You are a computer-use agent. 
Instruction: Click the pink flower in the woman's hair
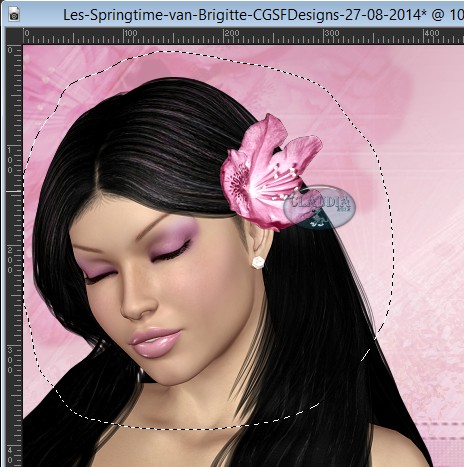[271, 173]
